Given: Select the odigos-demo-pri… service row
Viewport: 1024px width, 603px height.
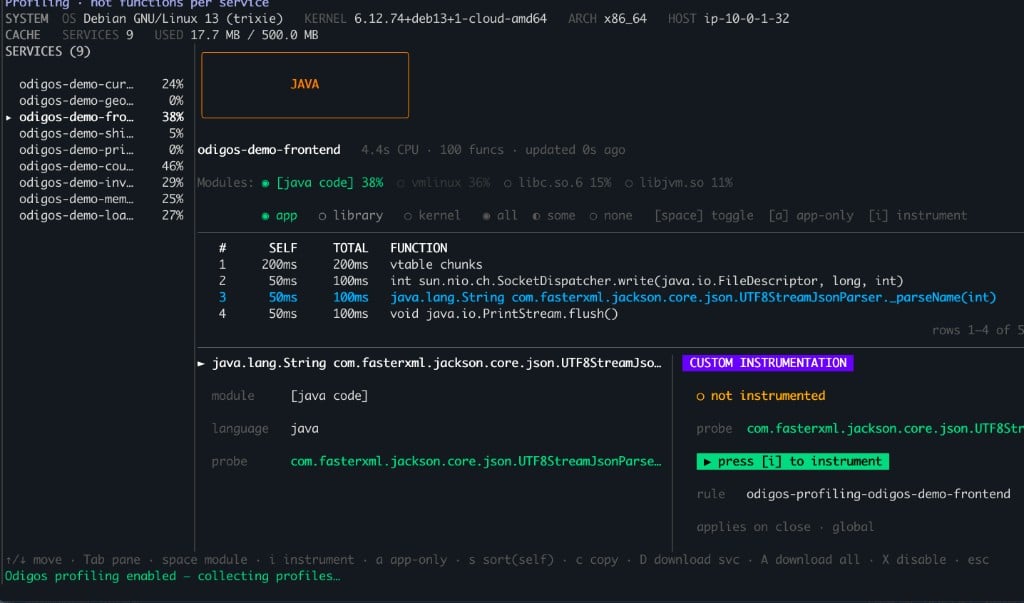Looking at the screenshot, I should pyautogui.click(x=101, y=150).
